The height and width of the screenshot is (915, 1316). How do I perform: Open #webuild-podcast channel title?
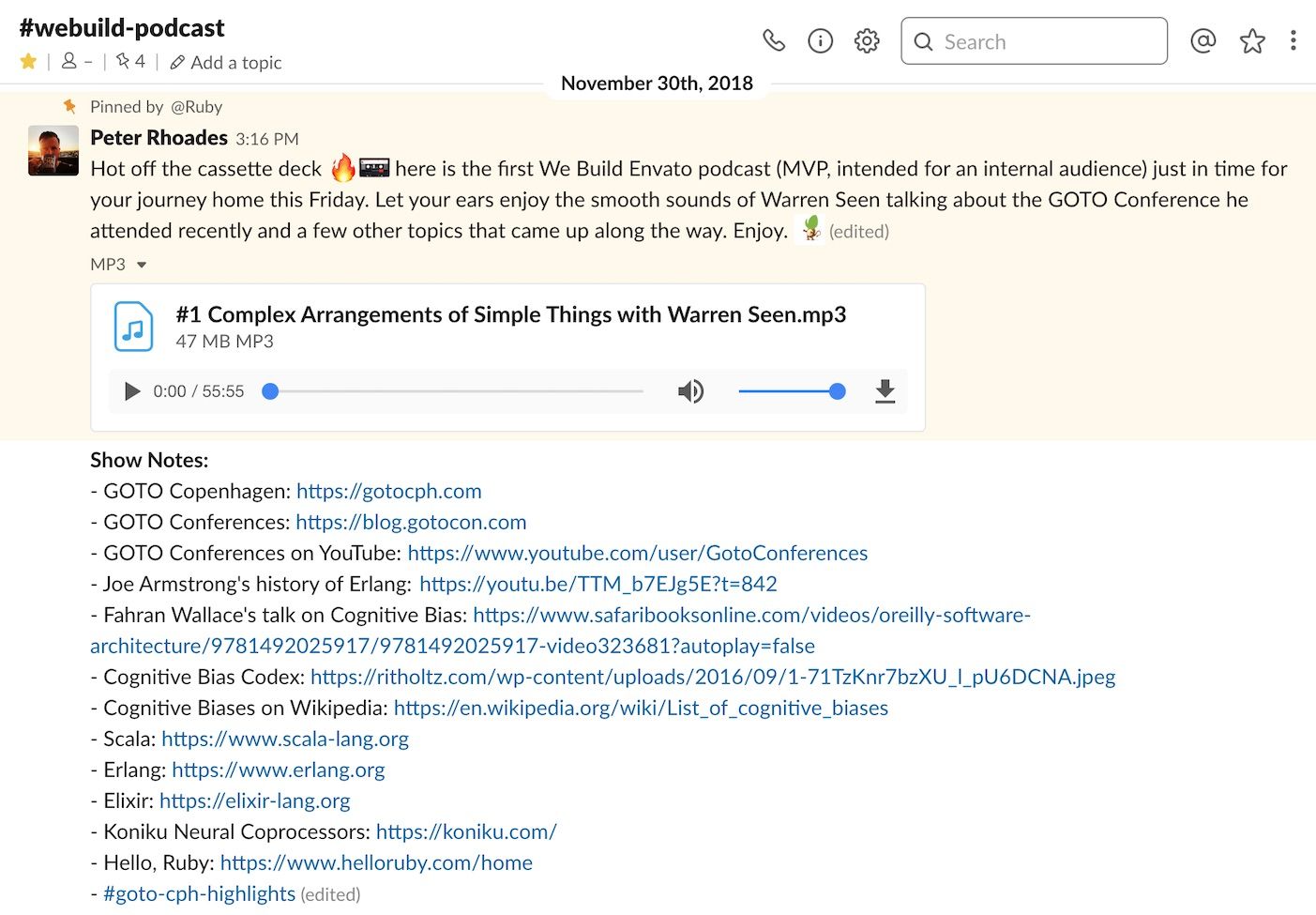point(122,28)
